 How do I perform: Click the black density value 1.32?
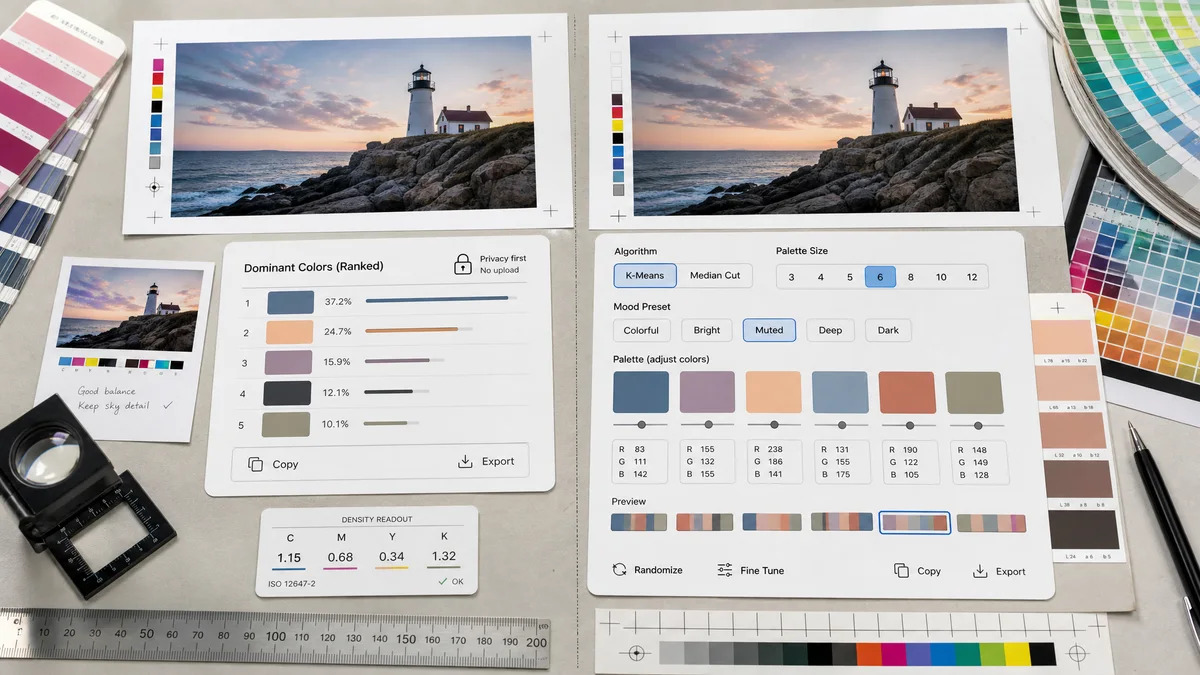click(444, 556)
